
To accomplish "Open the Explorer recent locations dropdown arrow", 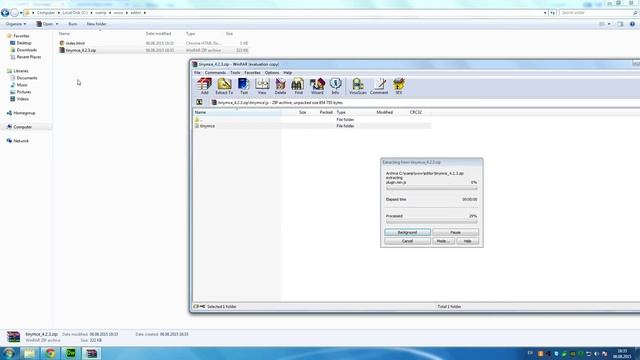I will [x=21, y=13].
